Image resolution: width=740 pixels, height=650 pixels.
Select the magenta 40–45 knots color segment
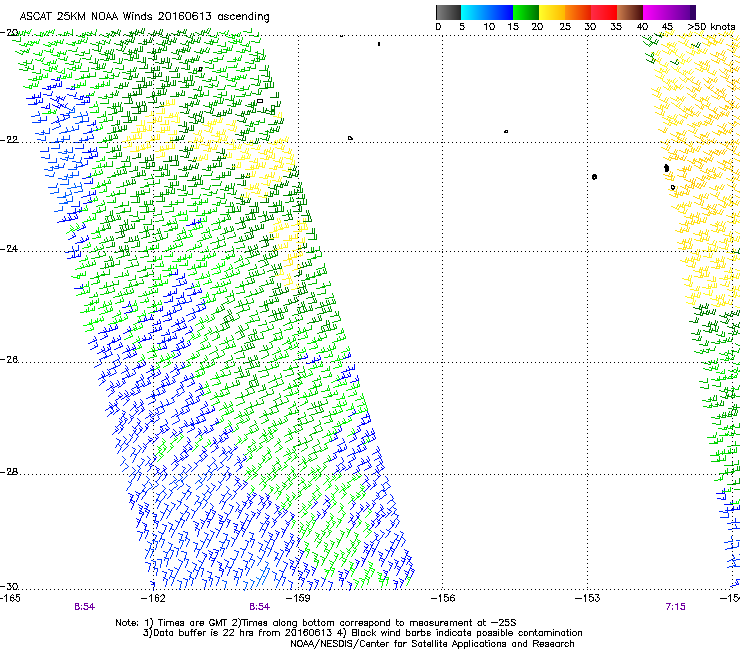(656, 12)
